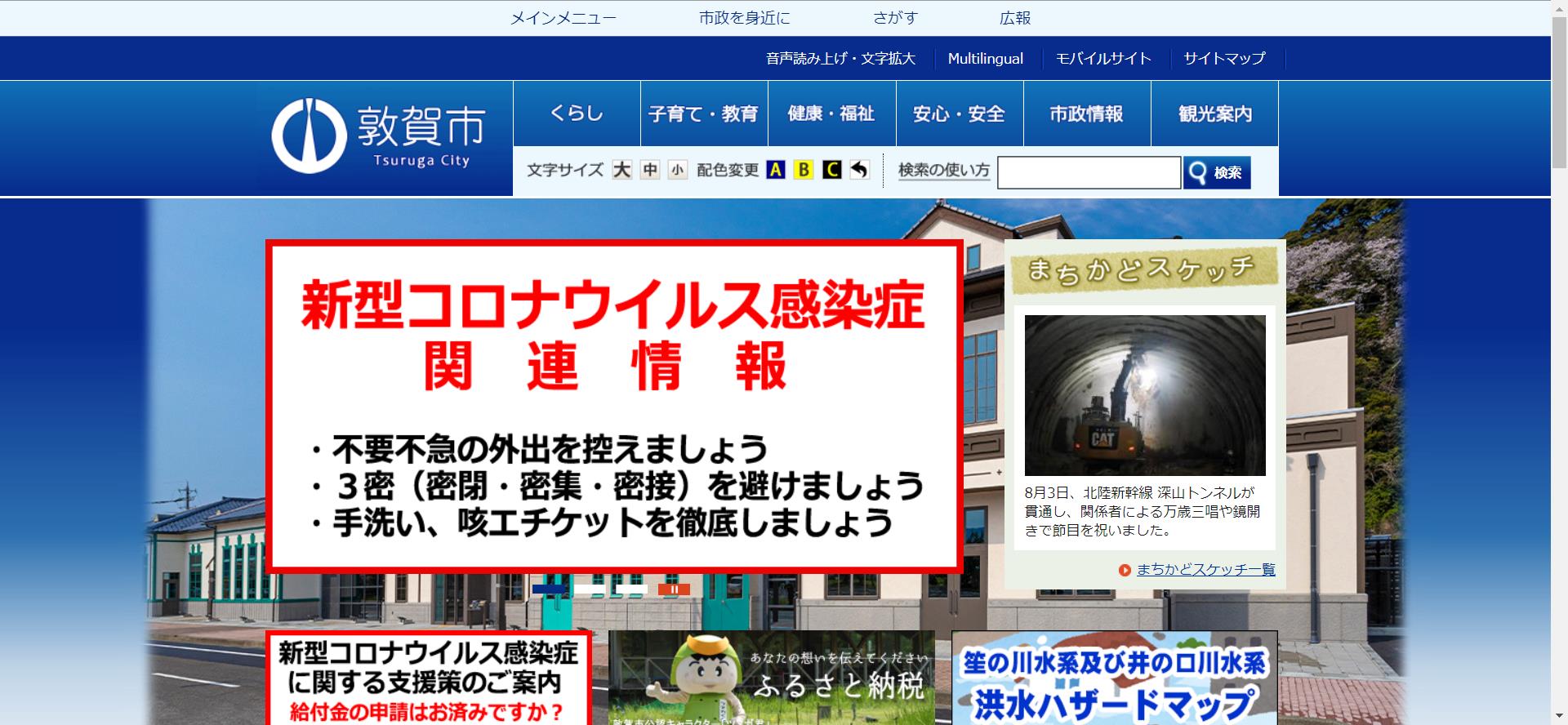This screenshot has height=725, width=1568.
Task: Click the scrollbar down arrow
Action: tap(1559, 718)
